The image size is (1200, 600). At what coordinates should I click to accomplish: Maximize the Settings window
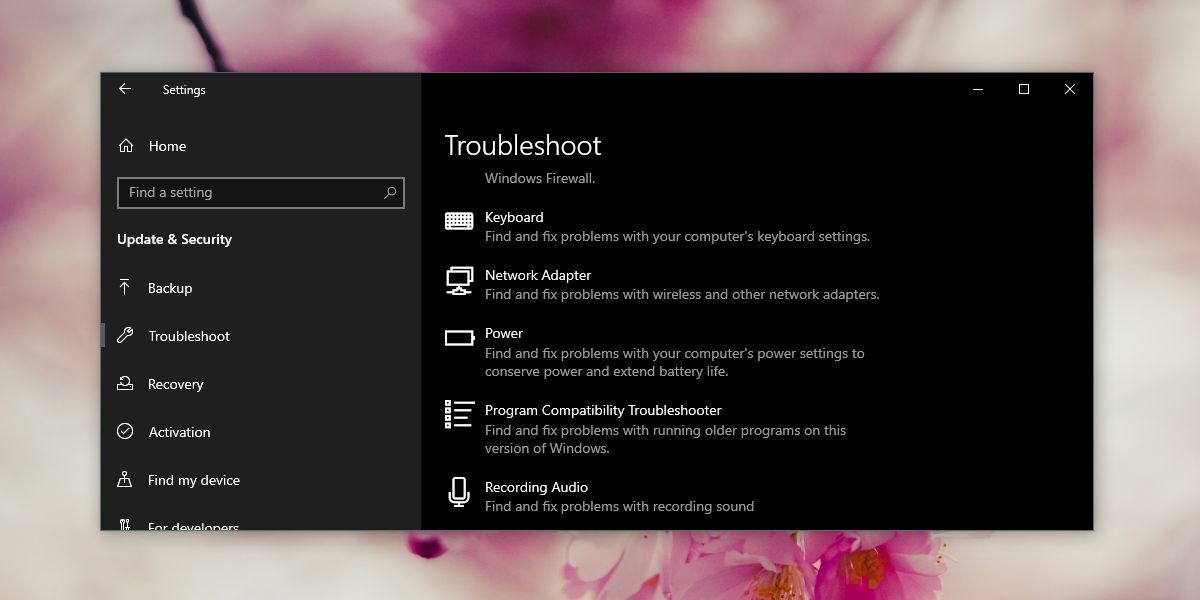1023,89
